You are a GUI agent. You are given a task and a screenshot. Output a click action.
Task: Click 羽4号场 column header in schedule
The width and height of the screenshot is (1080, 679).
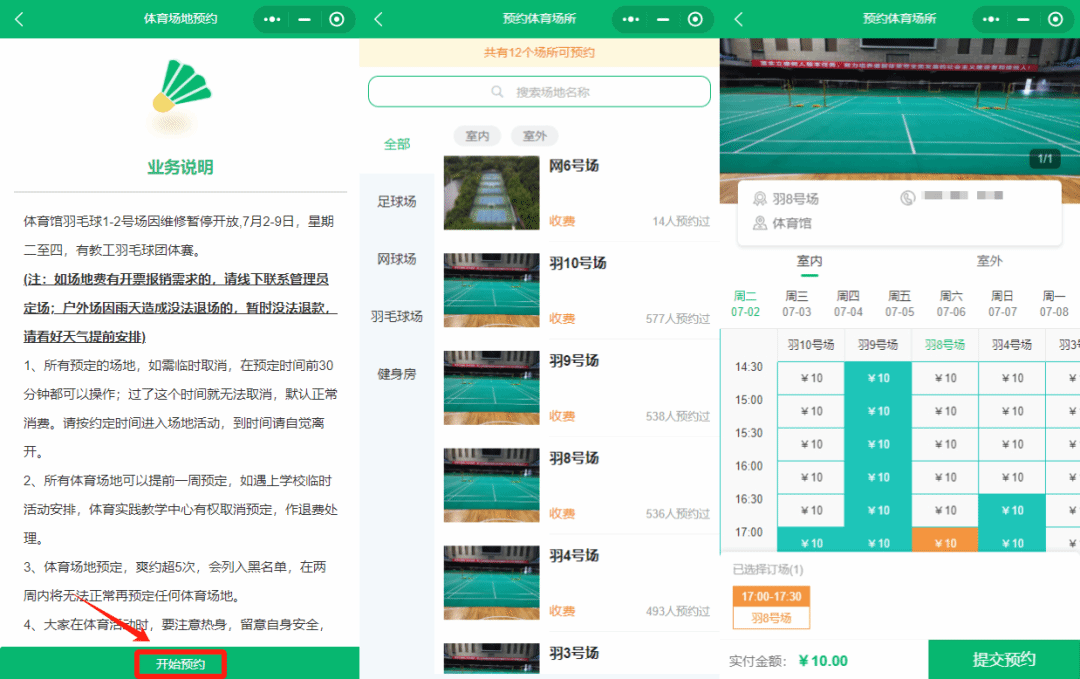[1012, 344]
